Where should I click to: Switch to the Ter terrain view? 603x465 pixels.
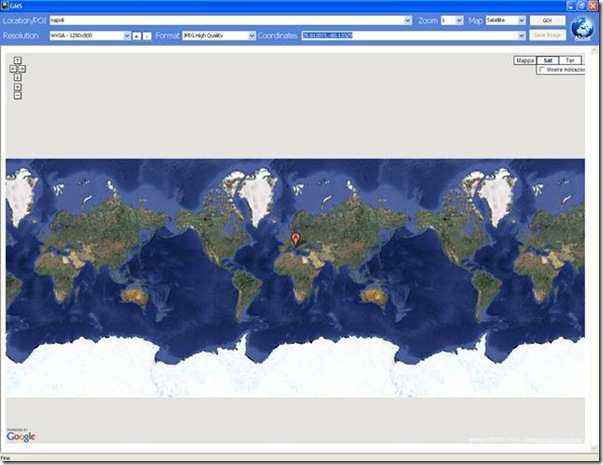[570, 60]
